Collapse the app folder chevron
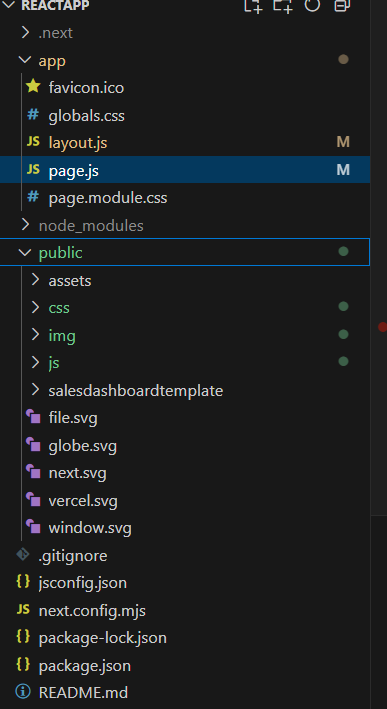The height and width of the screenshot is (709, 387). tap(25, 60)
